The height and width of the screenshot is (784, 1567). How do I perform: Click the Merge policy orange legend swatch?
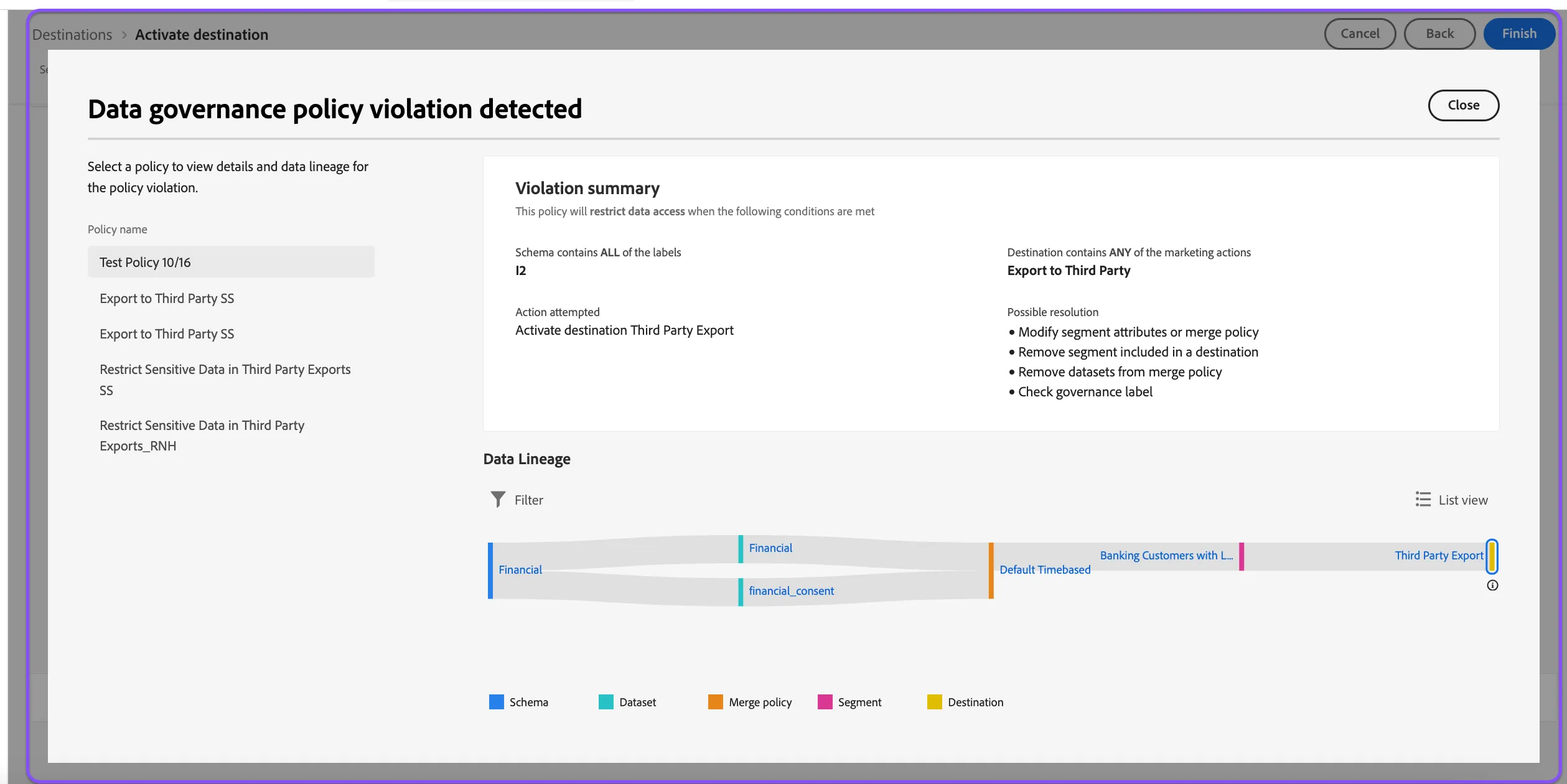pyautogui.click(x=716, y=702)
